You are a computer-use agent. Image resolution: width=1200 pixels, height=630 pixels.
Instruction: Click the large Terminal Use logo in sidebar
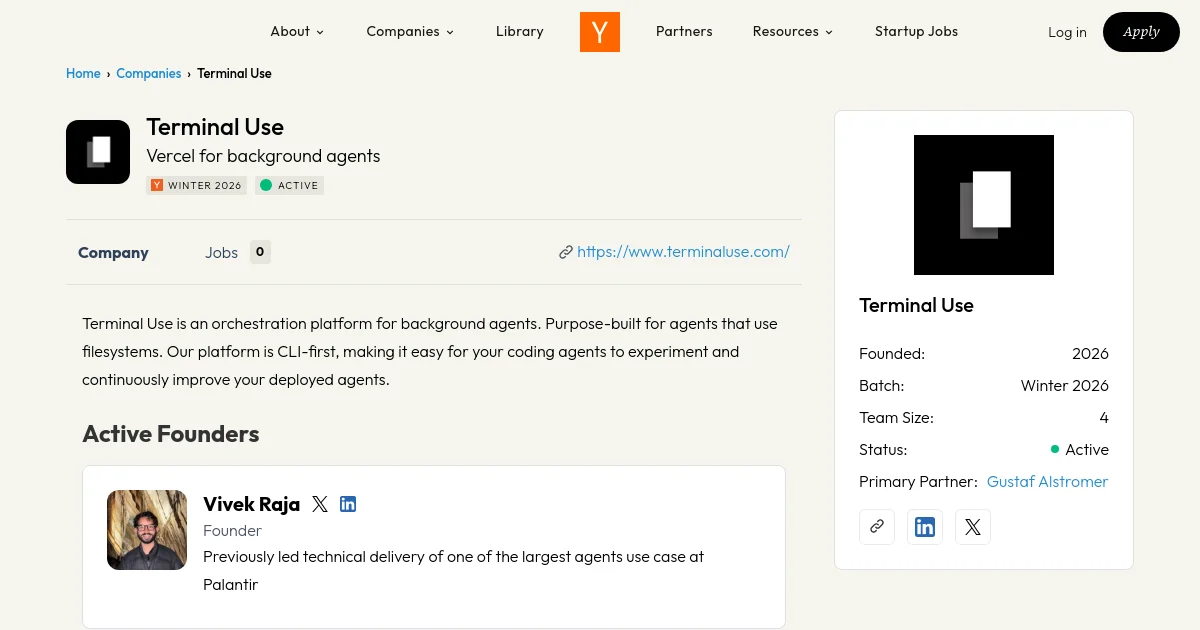pyautogui.click(x=984, y=205)
